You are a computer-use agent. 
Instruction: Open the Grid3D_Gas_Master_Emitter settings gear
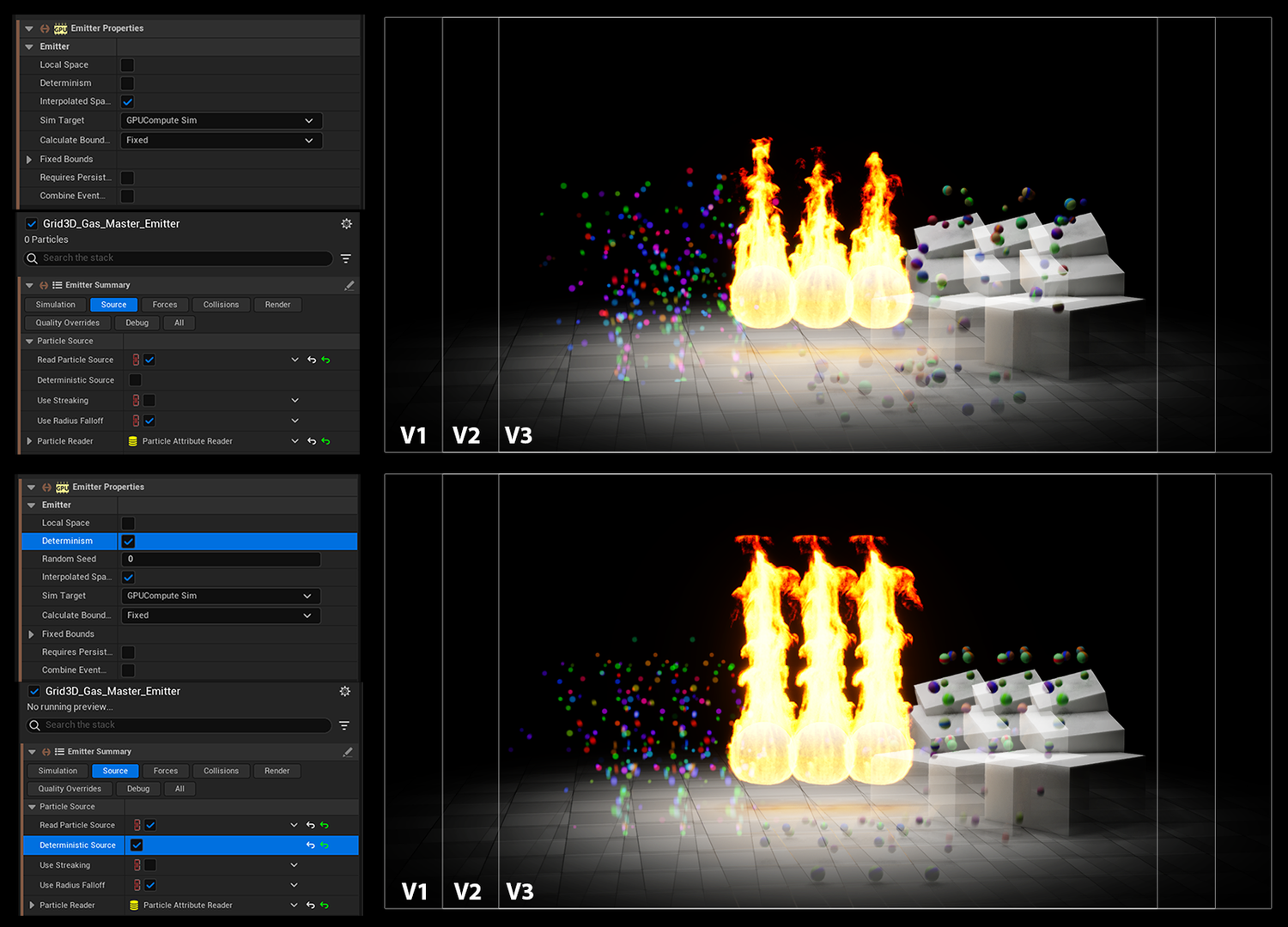click(x=347, y=223)
